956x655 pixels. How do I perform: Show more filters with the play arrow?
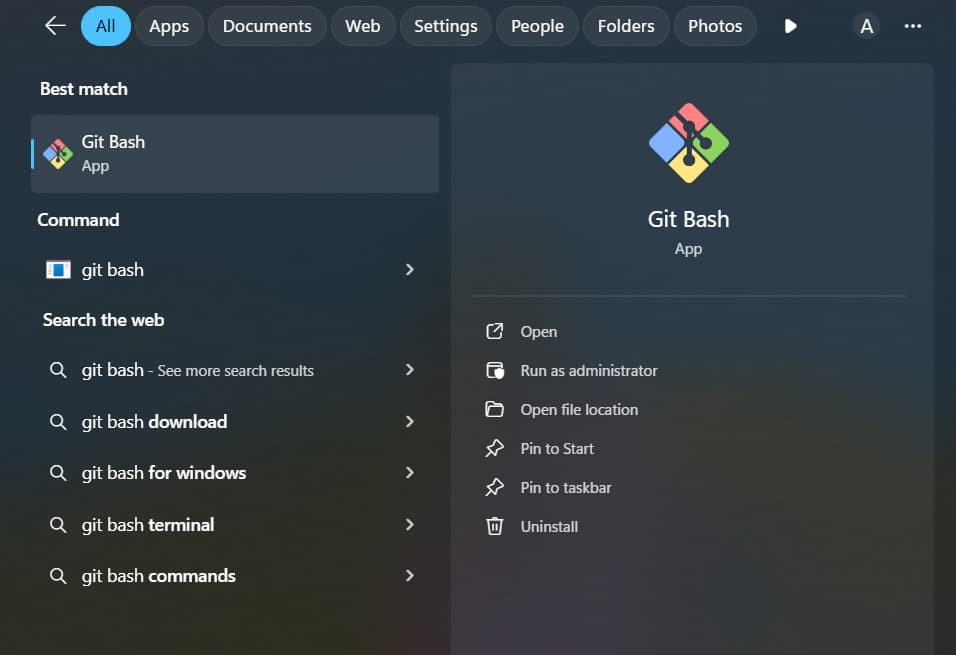point(790,26)
